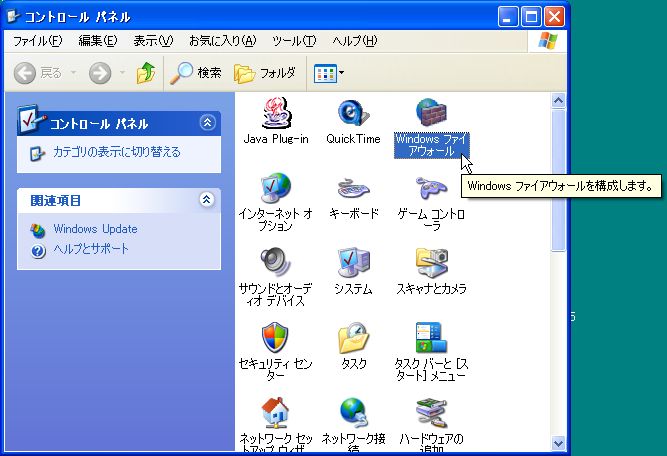Open the お気に入り(A) menu
The image size is (667, 456).
tap(223, 41)
